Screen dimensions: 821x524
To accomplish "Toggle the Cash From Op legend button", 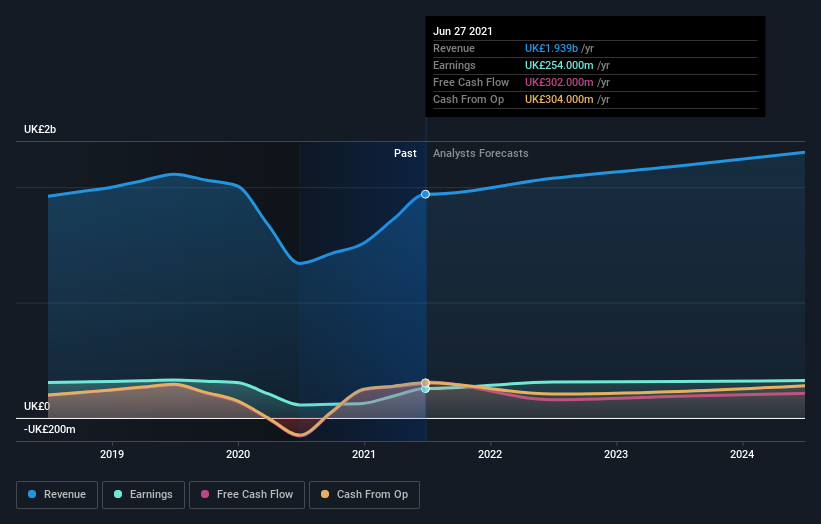I will (364, 495).
